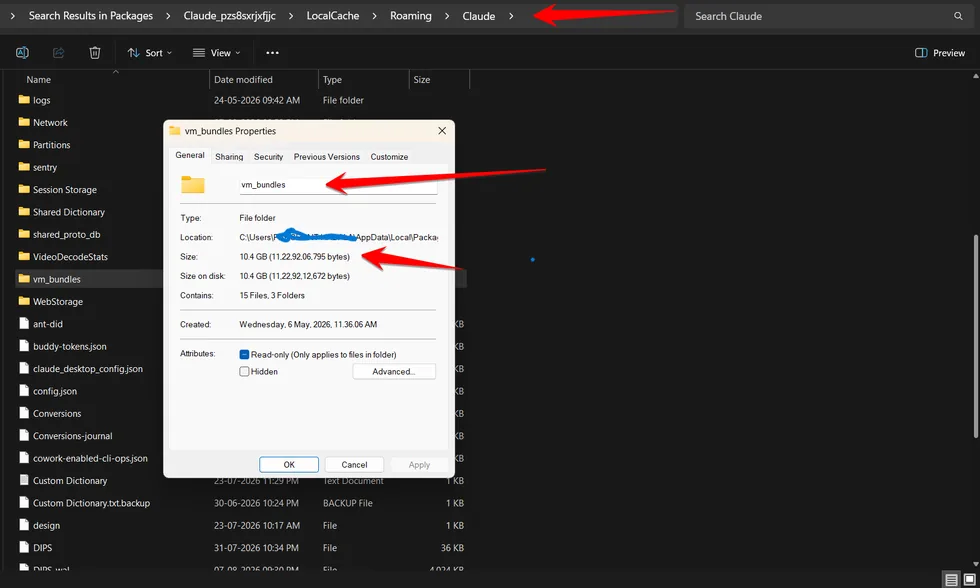The image size is (980, 588).
Task: Open the Security tab
Action: click(x=268, y=157)
